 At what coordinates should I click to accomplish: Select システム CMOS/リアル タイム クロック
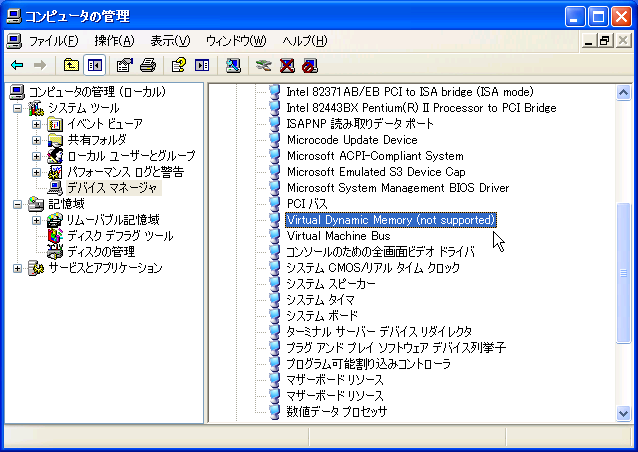click(373, 268)
